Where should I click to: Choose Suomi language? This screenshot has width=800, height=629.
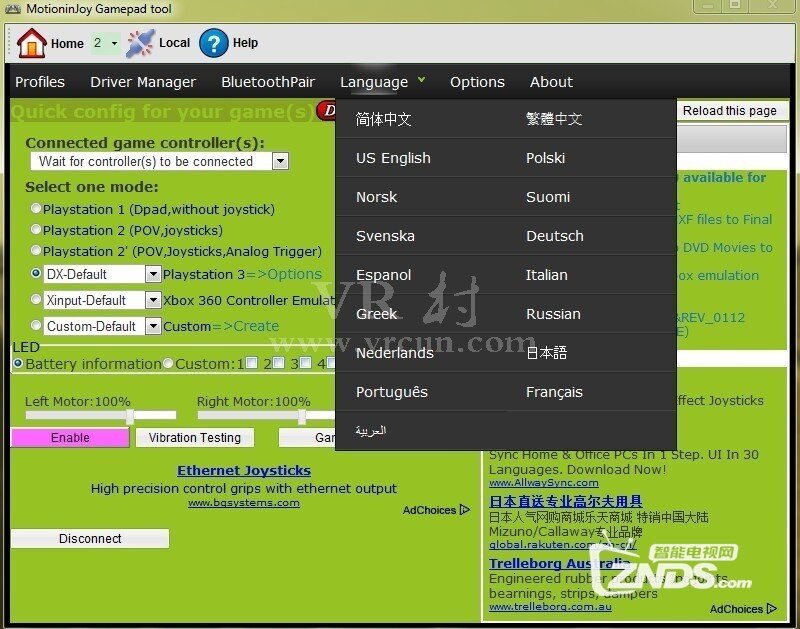click(x=547, y=197)
